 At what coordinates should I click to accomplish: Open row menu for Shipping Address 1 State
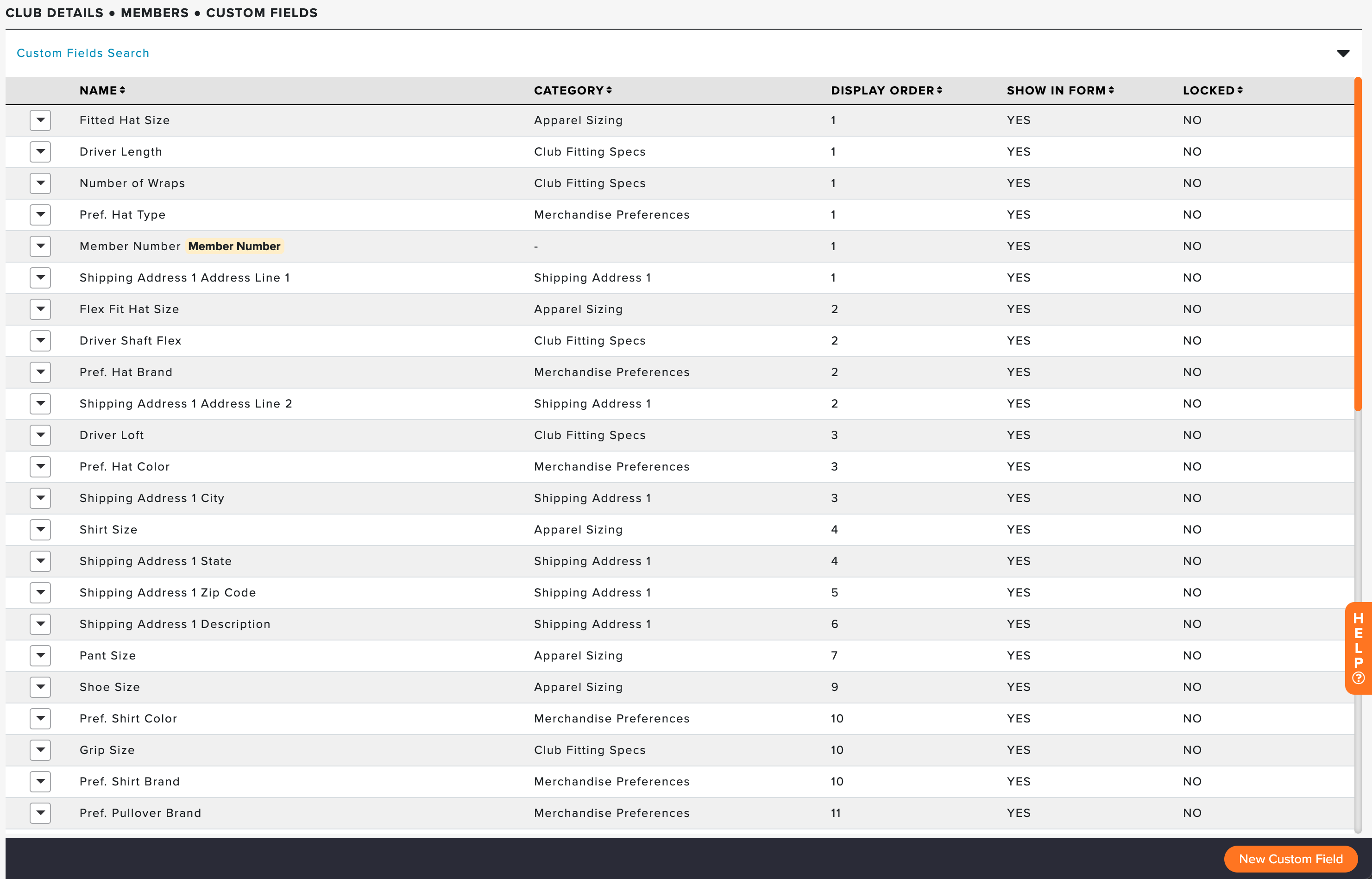click(x=40, y=561)
